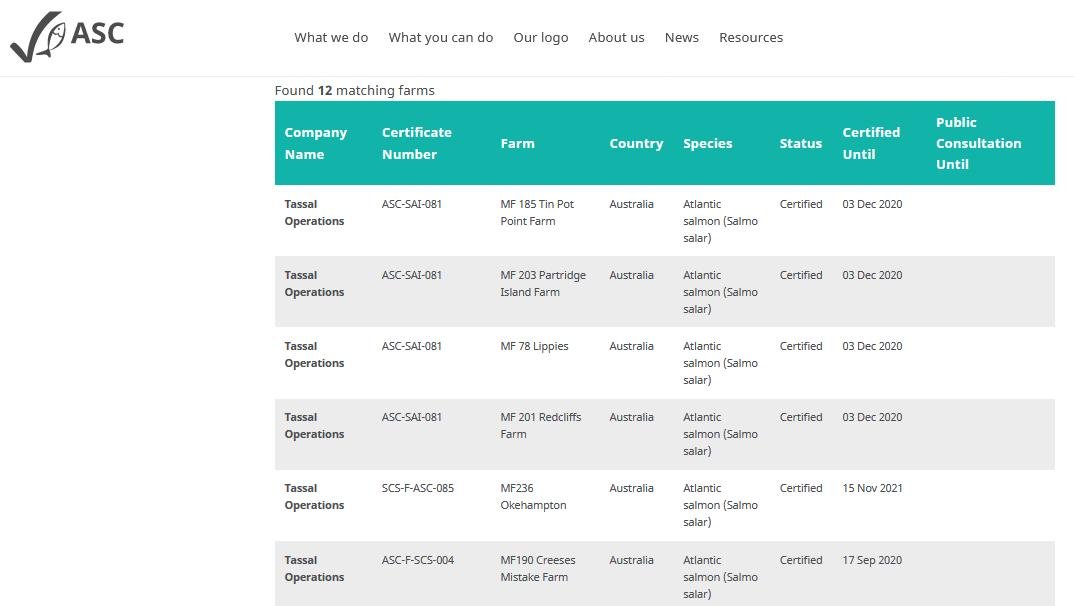The width and height of the screenshot is (1074, 606).
Task: Open the 'About us' page
Action: [x=616, y=37]
